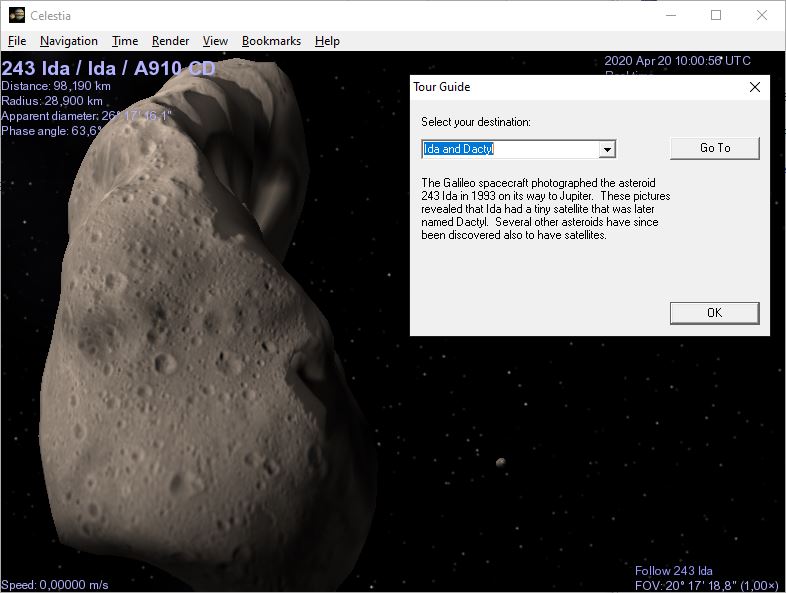Maximize the Celestia window
This screenshot has width=786, height=593.
click(716, 15)
